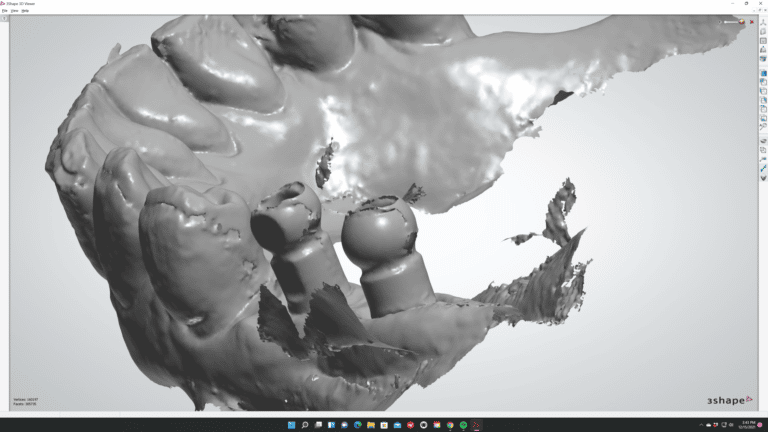This screenshot has width=768, height=432.
Task: Click the blue-and-gray scan icon in the right toolbar
Action: click(763, 59)
